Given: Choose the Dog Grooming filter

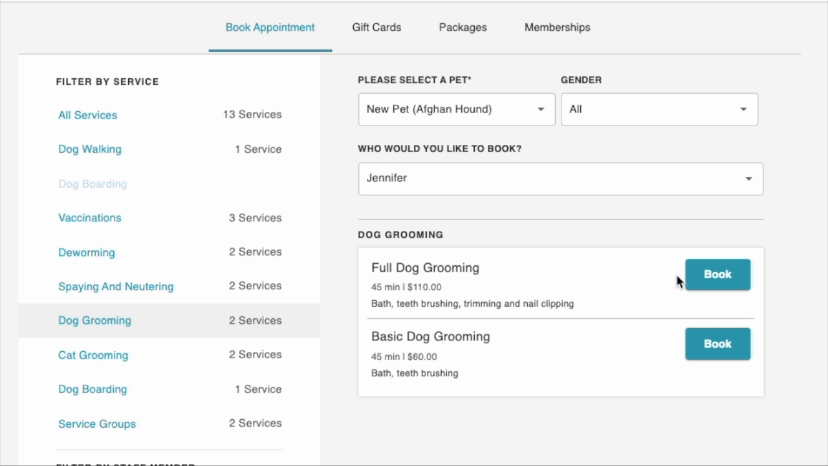Looking at the screenshot, I should [95, 321].
